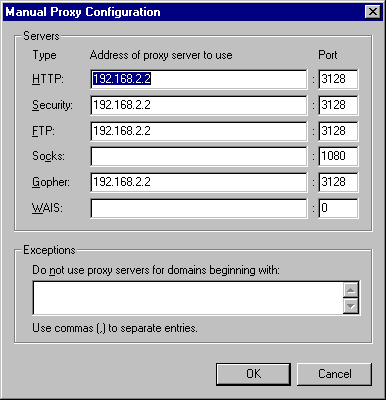Click the Port column header
Screen dimensions: 386x400
point(328,55)
